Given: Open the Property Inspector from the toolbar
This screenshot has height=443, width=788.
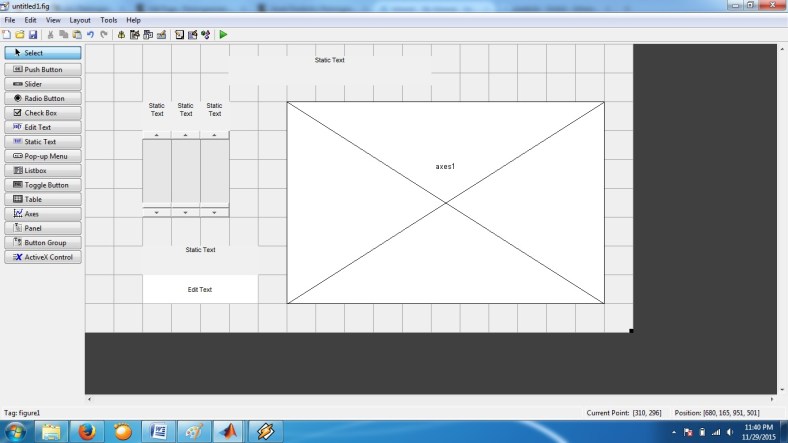Looking at the screenshot, I should (192, 34).
